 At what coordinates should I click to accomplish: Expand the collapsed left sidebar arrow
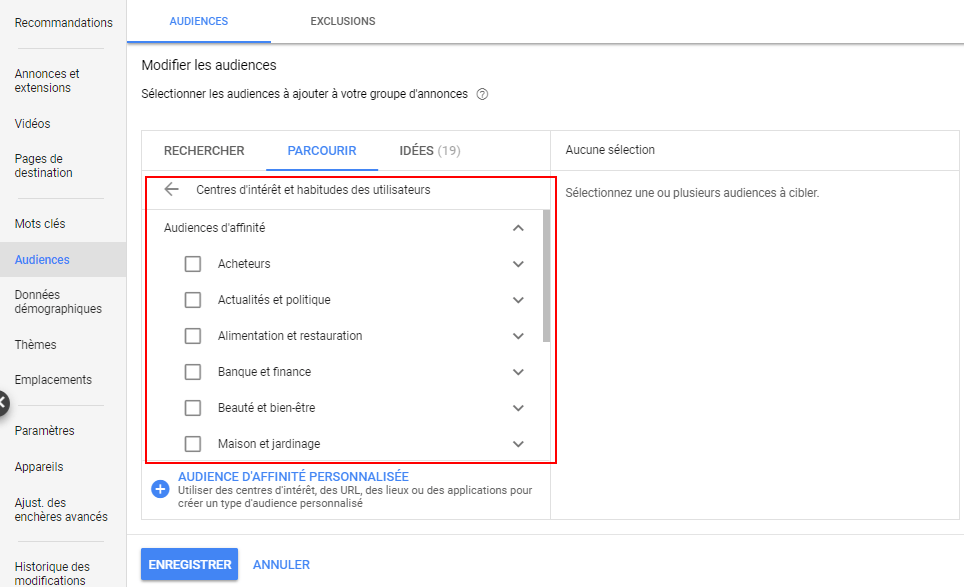coord(3,404)
